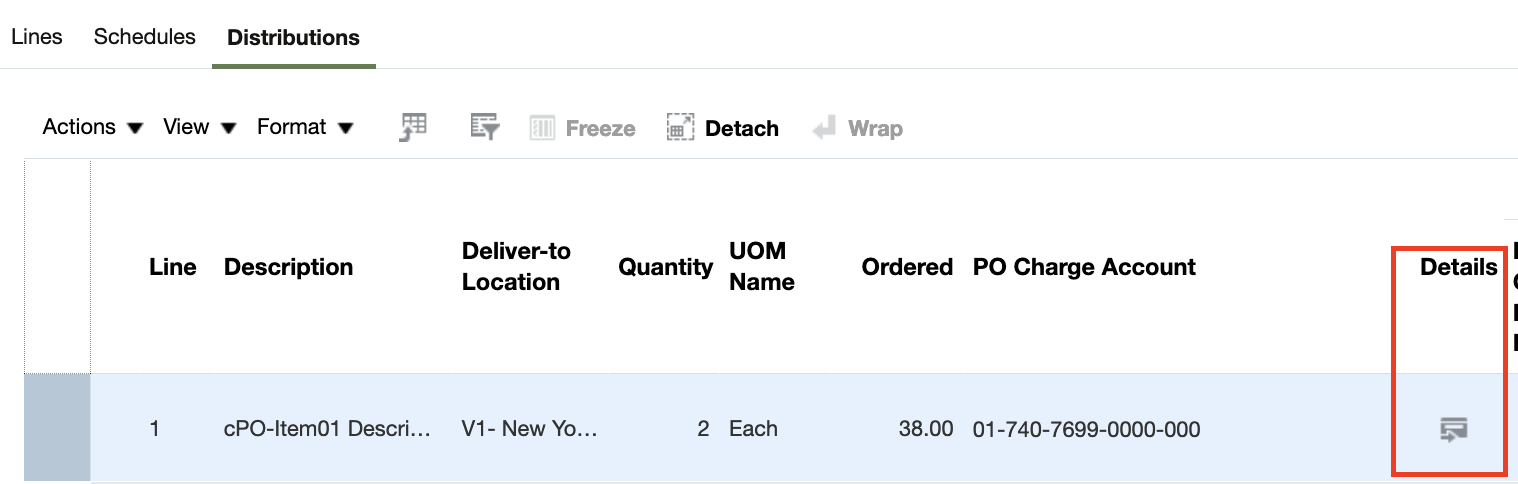Click the Export to Excel icon

(413, 128)
